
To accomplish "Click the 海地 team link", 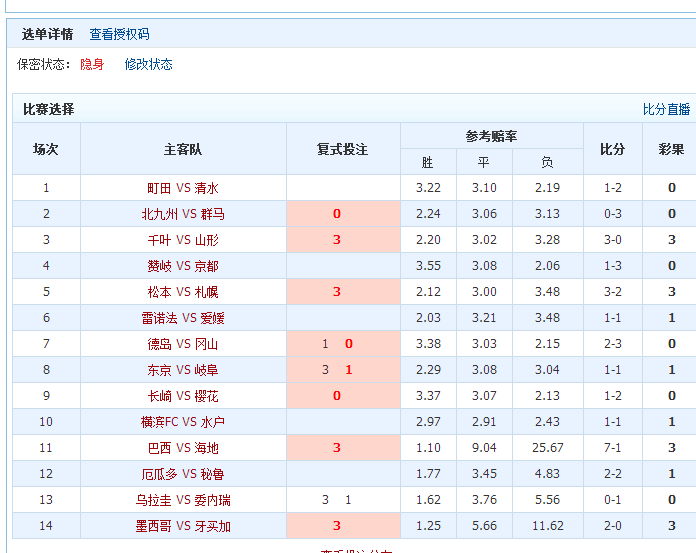I will click(206, 448).
